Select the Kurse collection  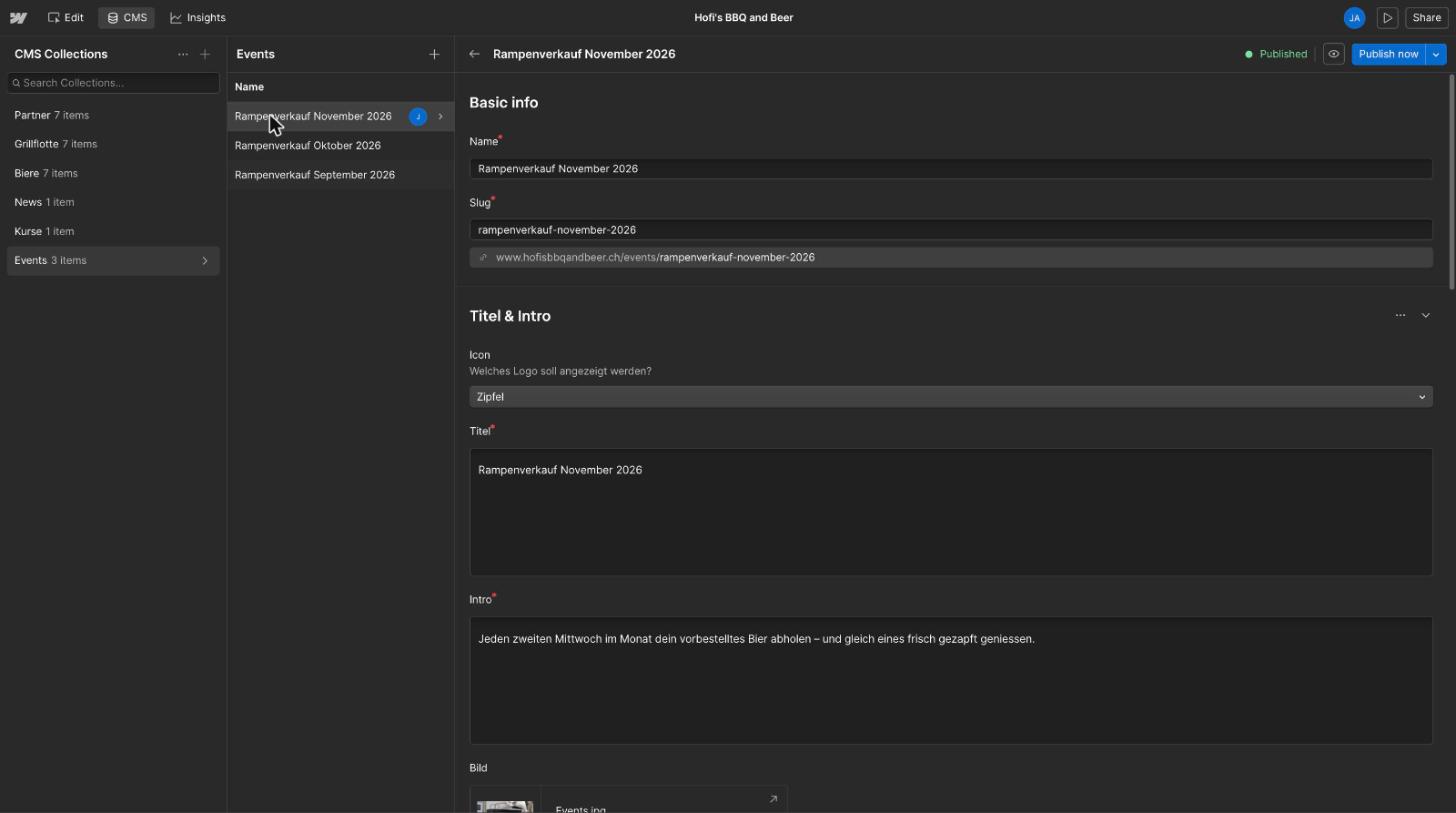[113, 232]
